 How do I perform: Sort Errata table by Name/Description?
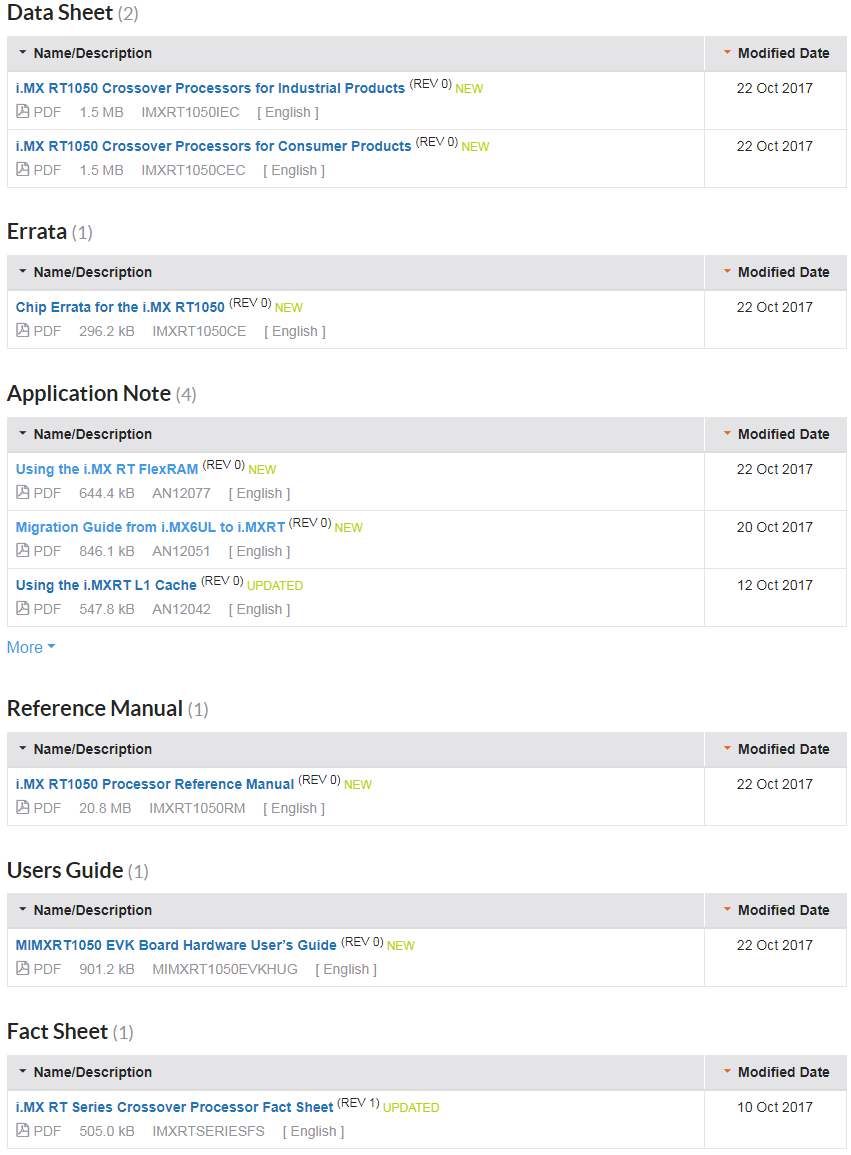click(85, 273)
